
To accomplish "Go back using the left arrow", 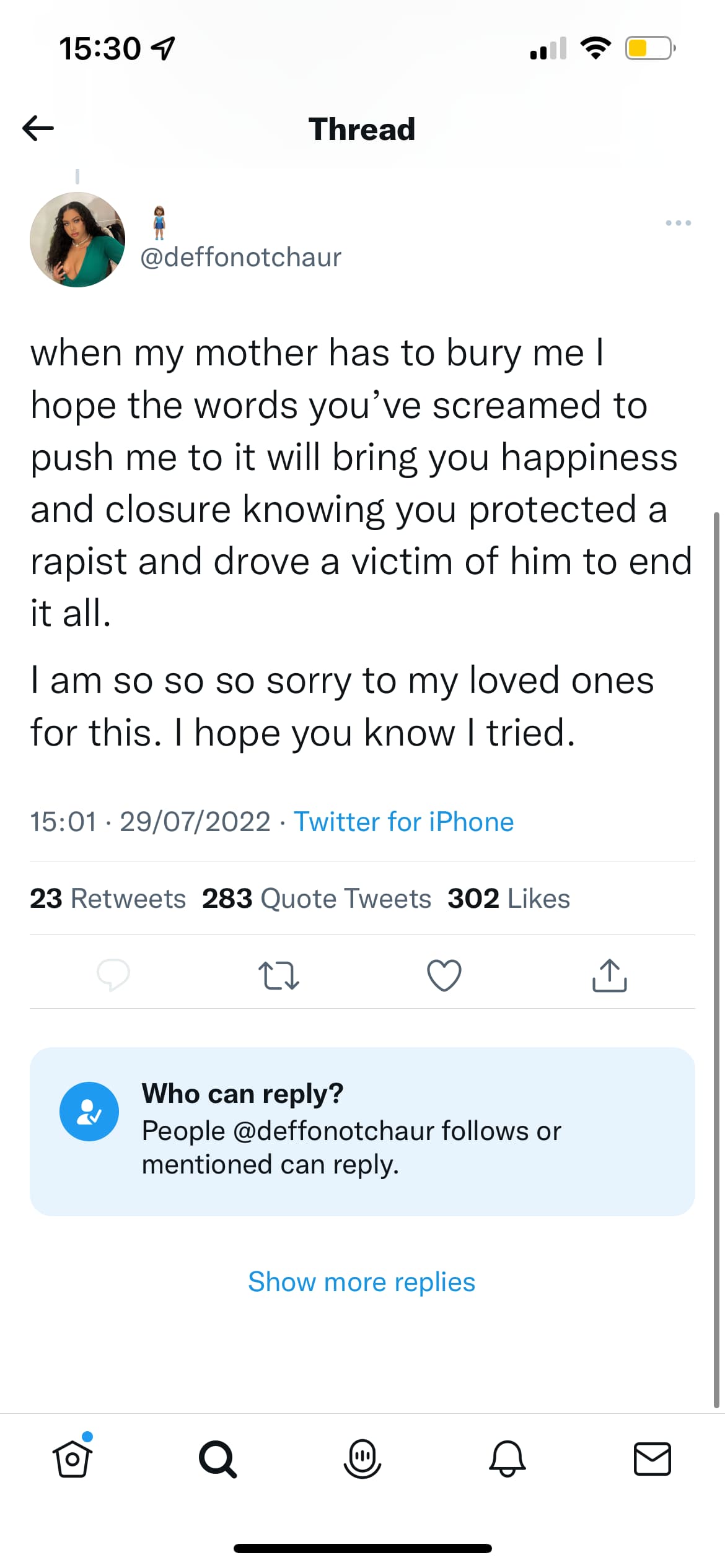I will tap(38, 129).
